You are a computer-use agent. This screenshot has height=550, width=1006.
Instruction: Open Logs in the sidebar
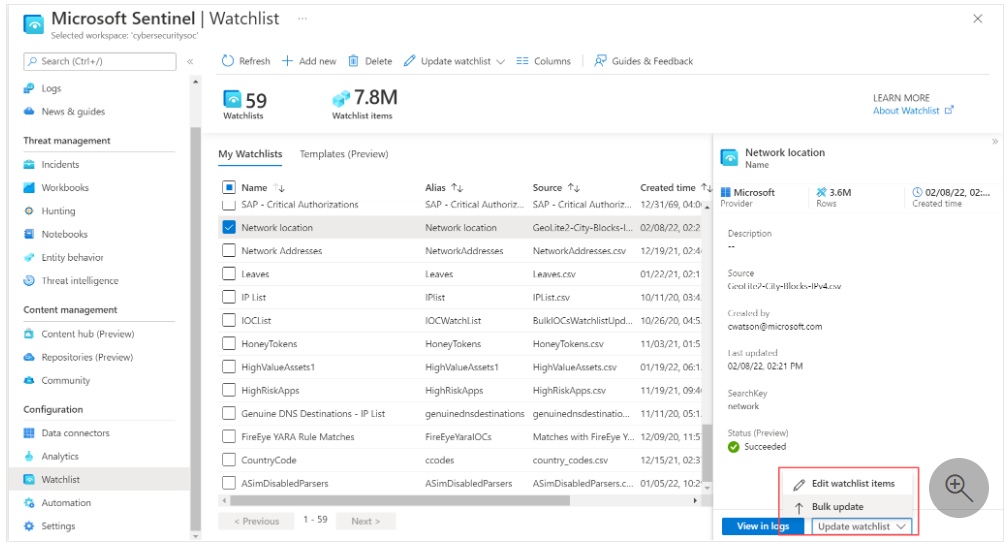tap(51, 89)
